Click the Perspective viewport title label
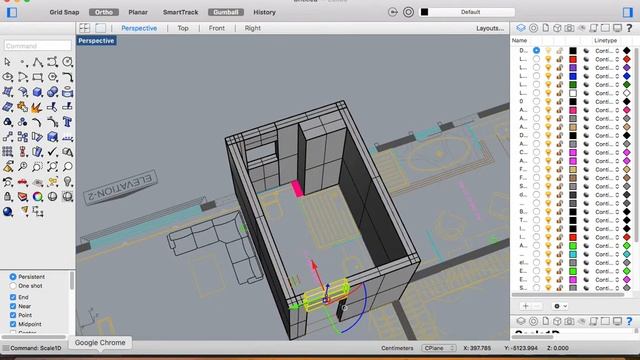Viewport: 640px width, 360px height. coord(96,41)
